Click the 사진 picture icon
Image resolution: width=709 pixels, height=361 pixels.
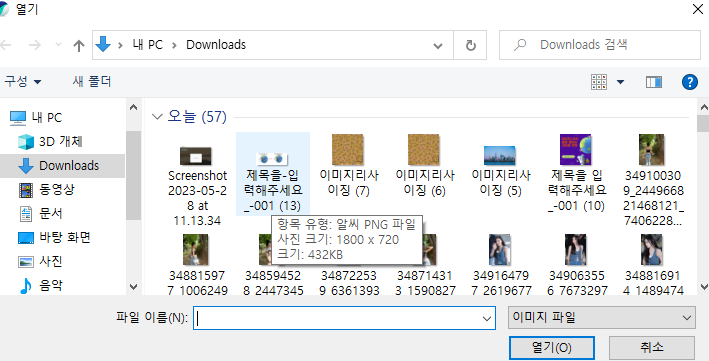26,262
